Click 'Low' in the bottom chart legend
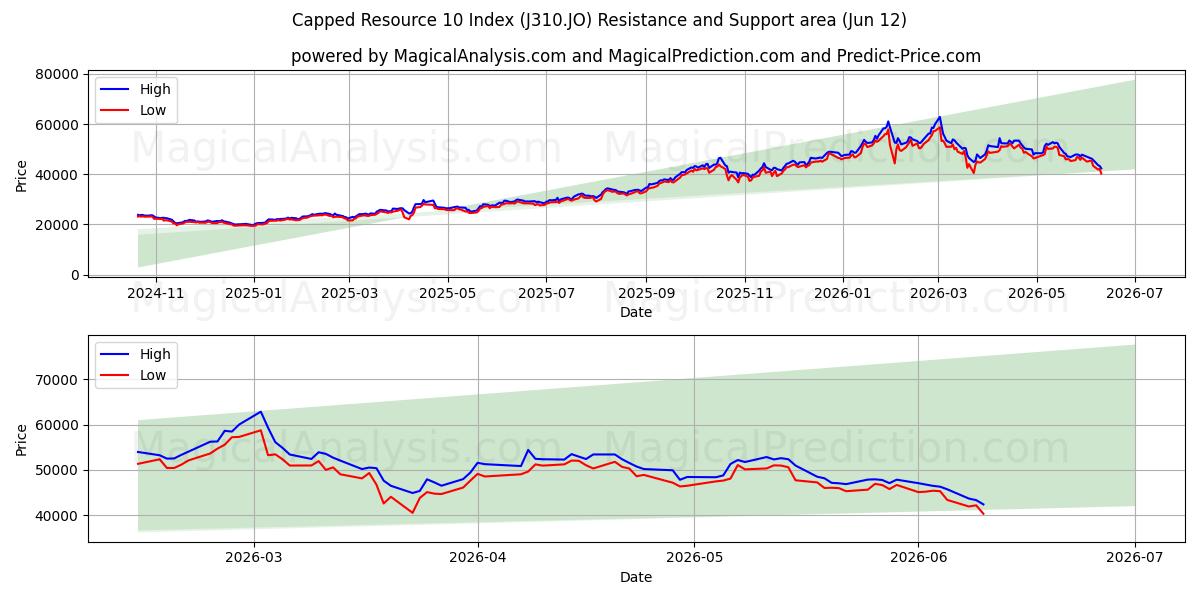The height and width of the screenshot is (600, 1200). [x=153, y=375]
